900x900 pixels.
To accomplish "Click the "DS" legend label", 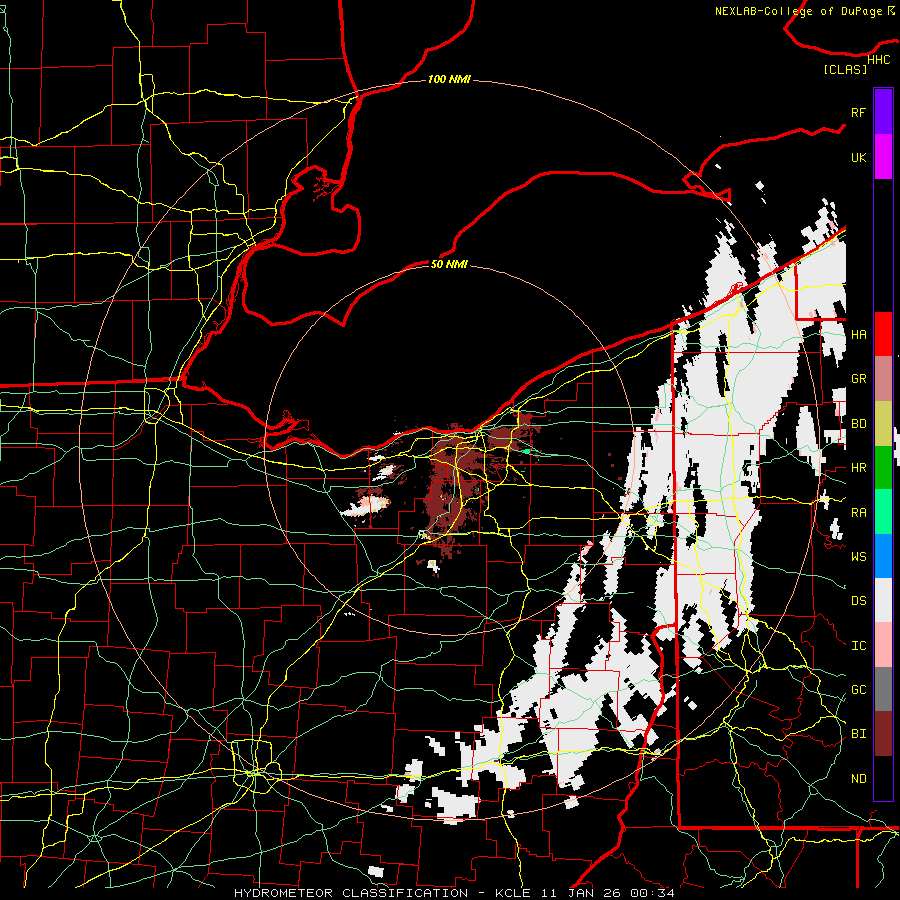I will (858, 601).
